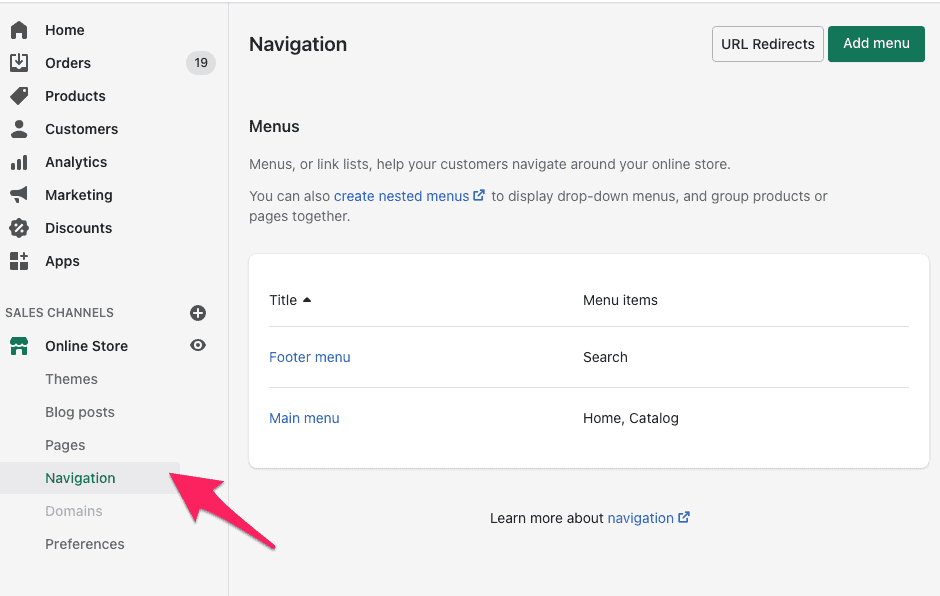Open Blog posts section

(80, 412)
